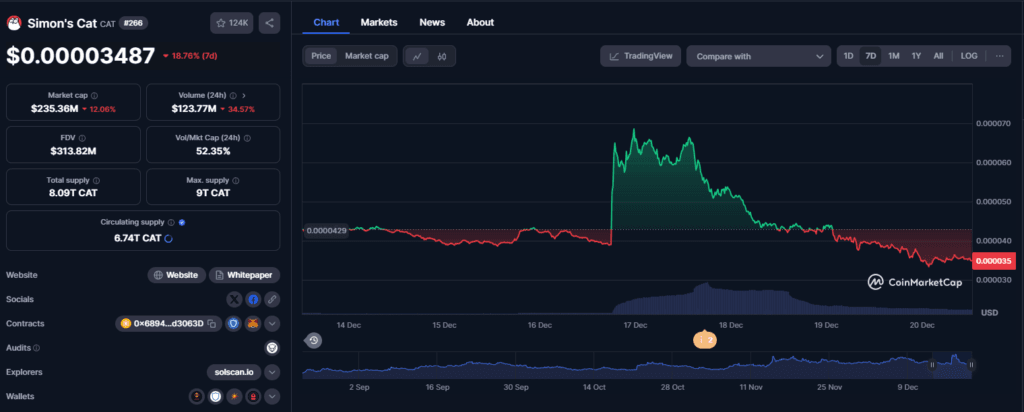
Task: Open the Whitepaper link
Action: tap(244, 275)
